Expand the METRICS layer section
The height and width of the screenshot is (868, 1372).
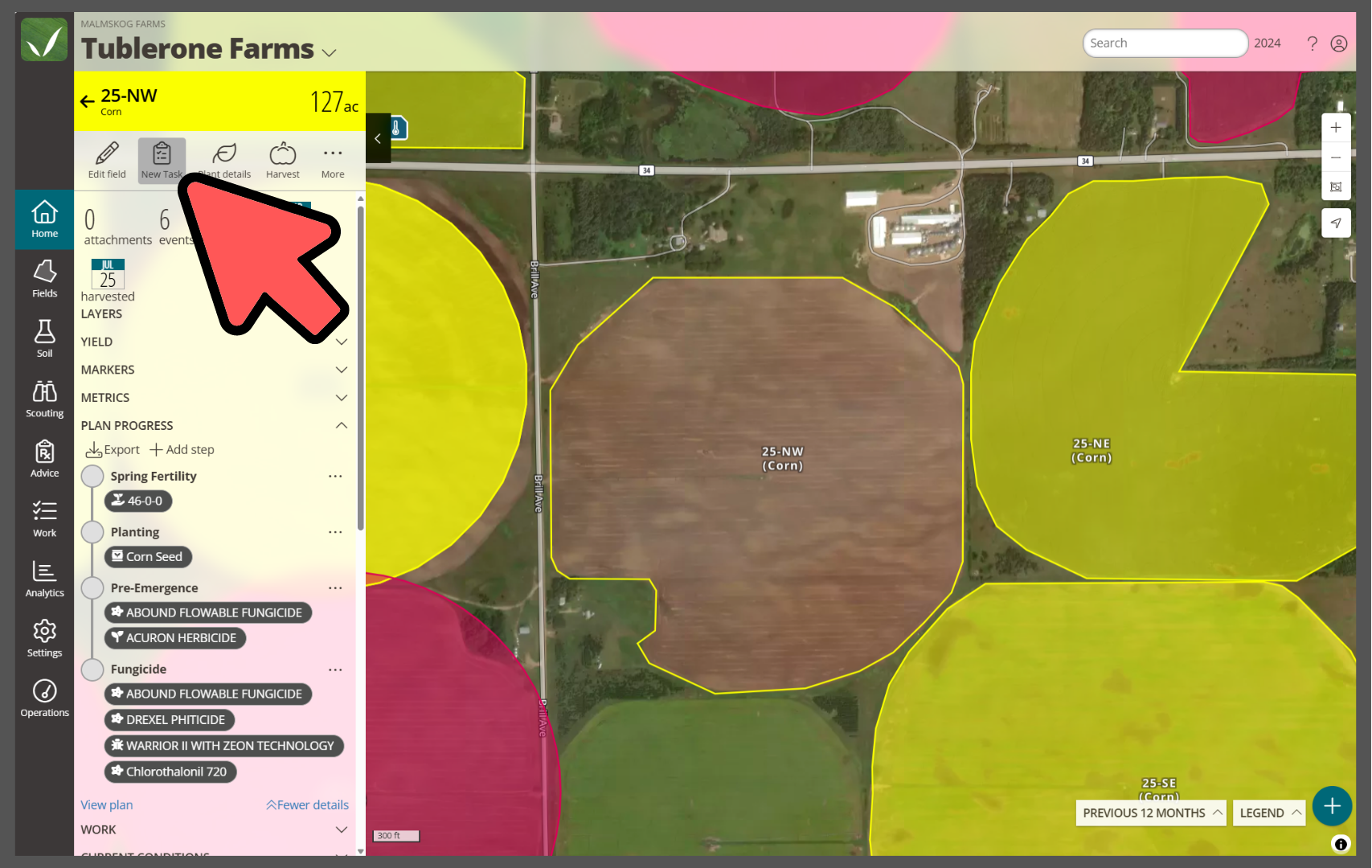pyautogui.click(x=214, y=398)
